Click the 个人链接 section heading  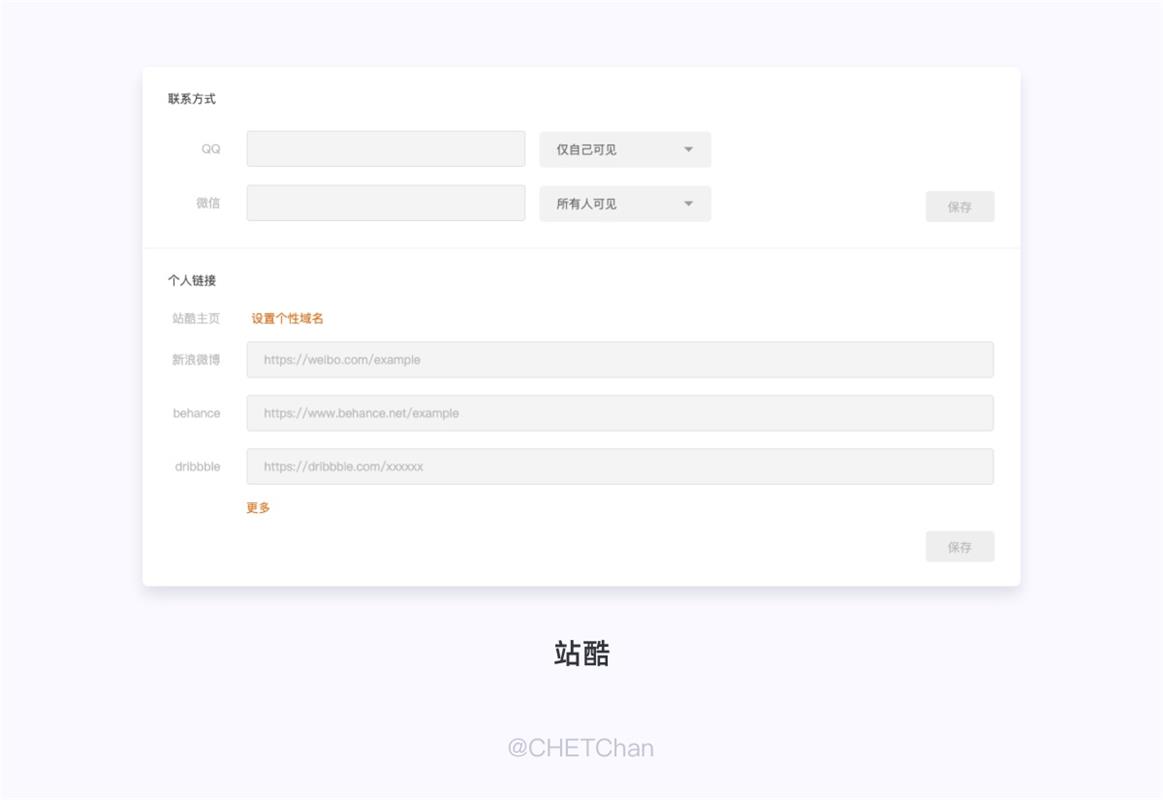coord(191,280)
